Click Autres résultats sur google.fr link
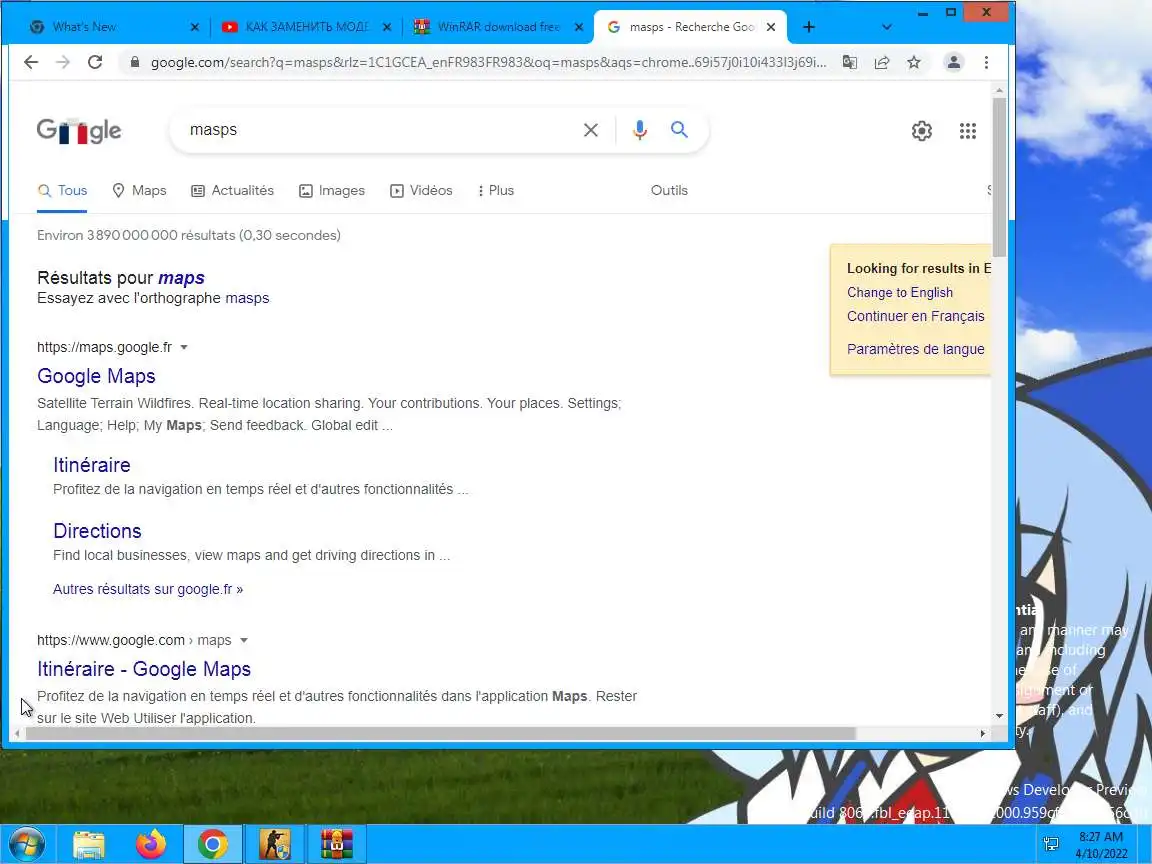Viewport: 1152px width, 864px height. coord(148,589)
